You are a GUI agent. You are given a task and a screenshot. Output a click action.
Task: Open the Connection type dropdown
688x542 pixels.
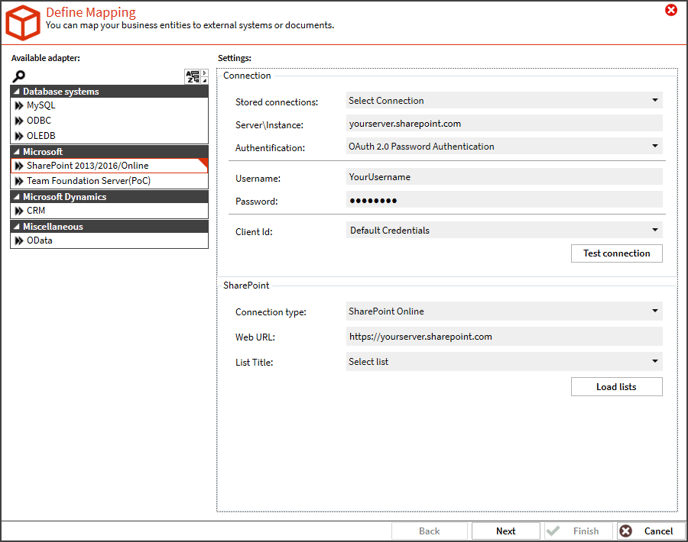click(504, 311)
